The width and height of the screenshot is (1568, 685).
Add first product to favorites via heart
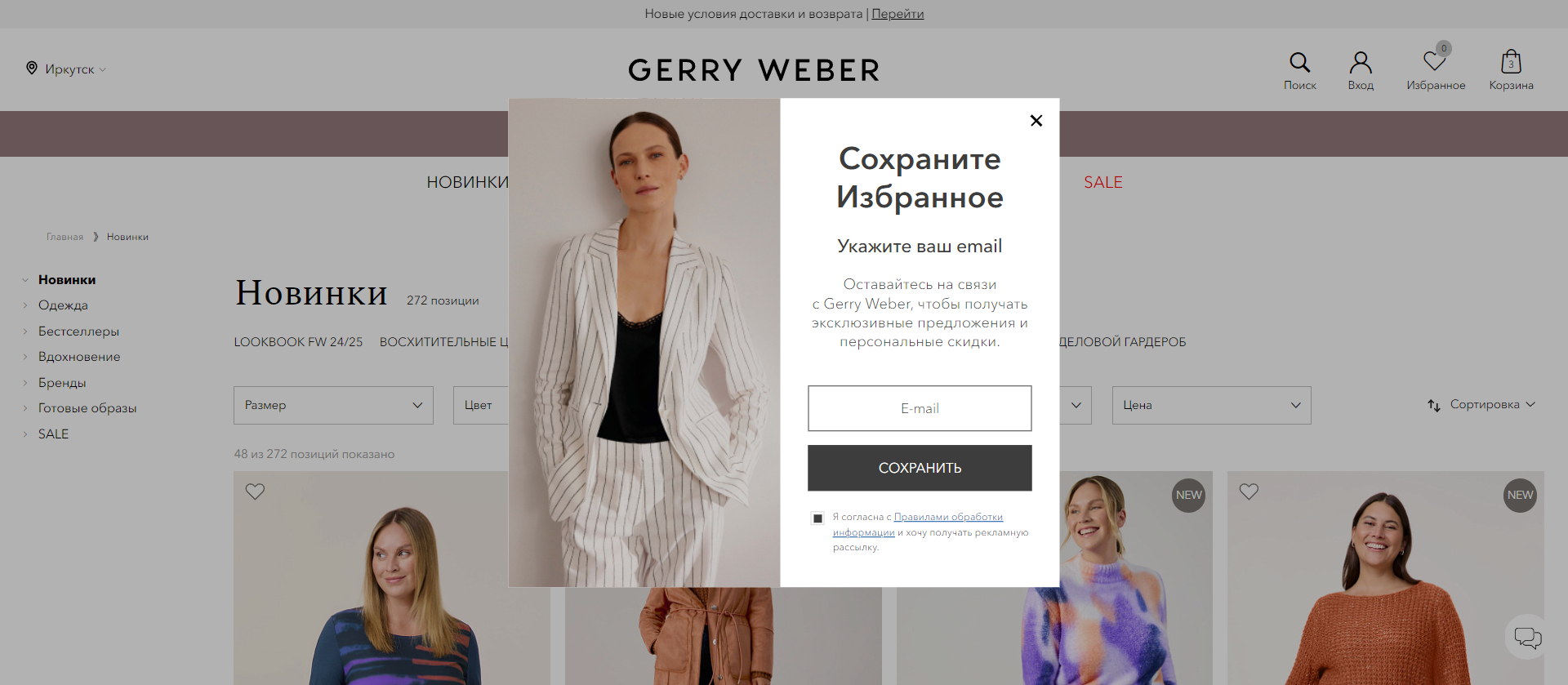click(255, 492)
